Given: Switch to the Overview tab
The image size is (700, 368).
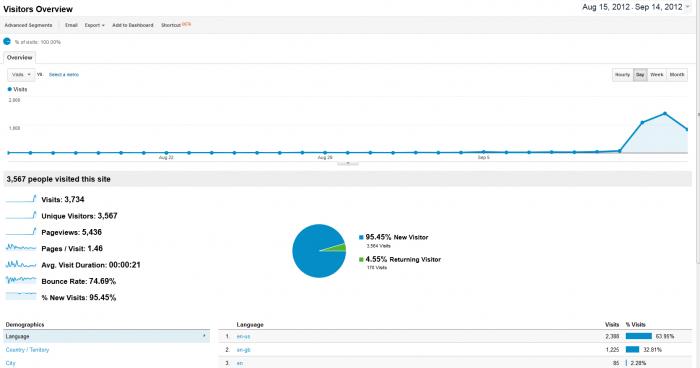Looking at the screenshot, I should coord(20,58).
